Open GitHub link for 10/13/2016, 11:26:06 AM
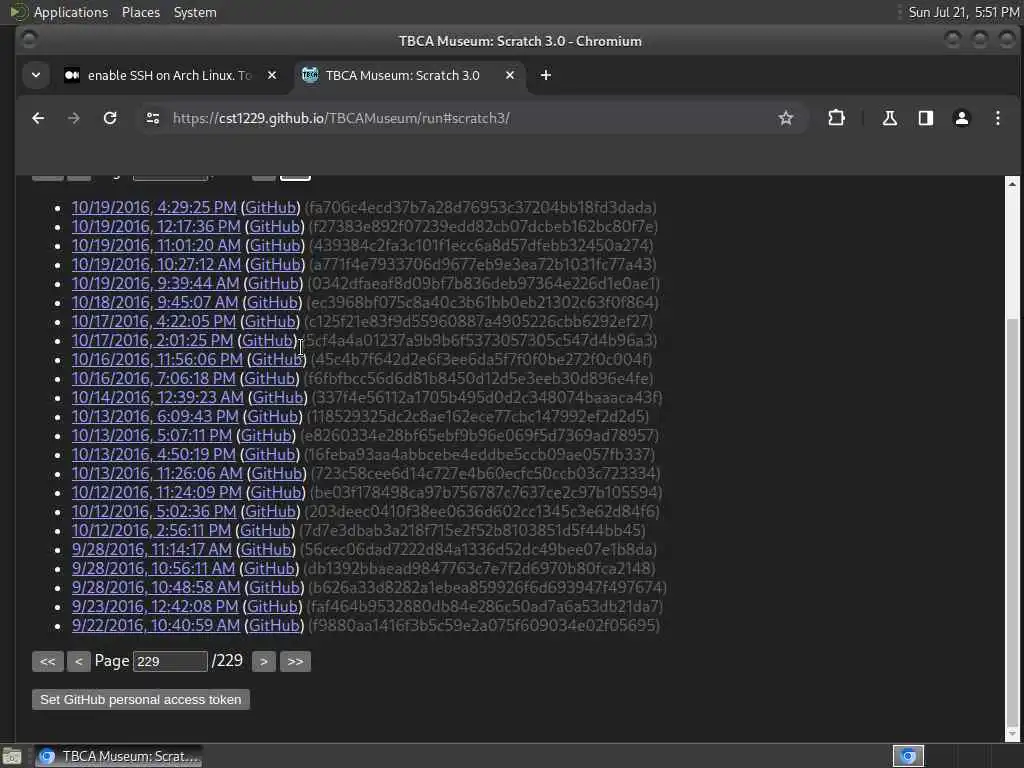 tap(277, 473)
